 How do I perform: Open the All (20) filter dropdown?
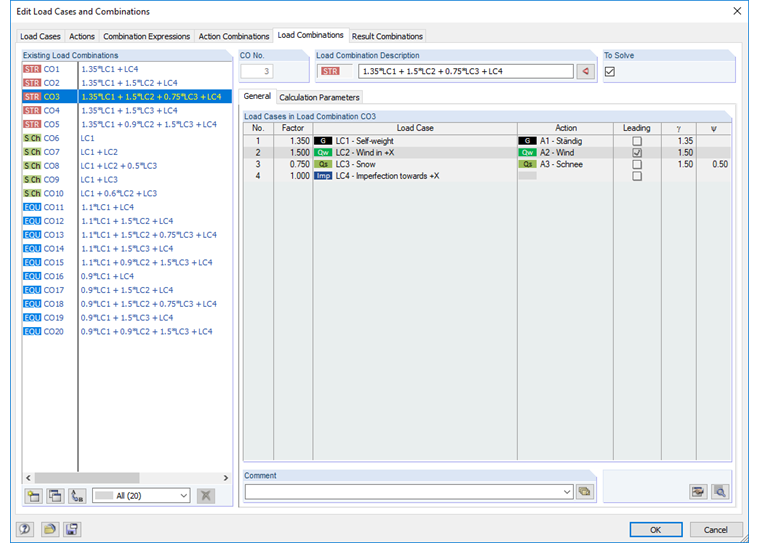click(x=141, y=495)
